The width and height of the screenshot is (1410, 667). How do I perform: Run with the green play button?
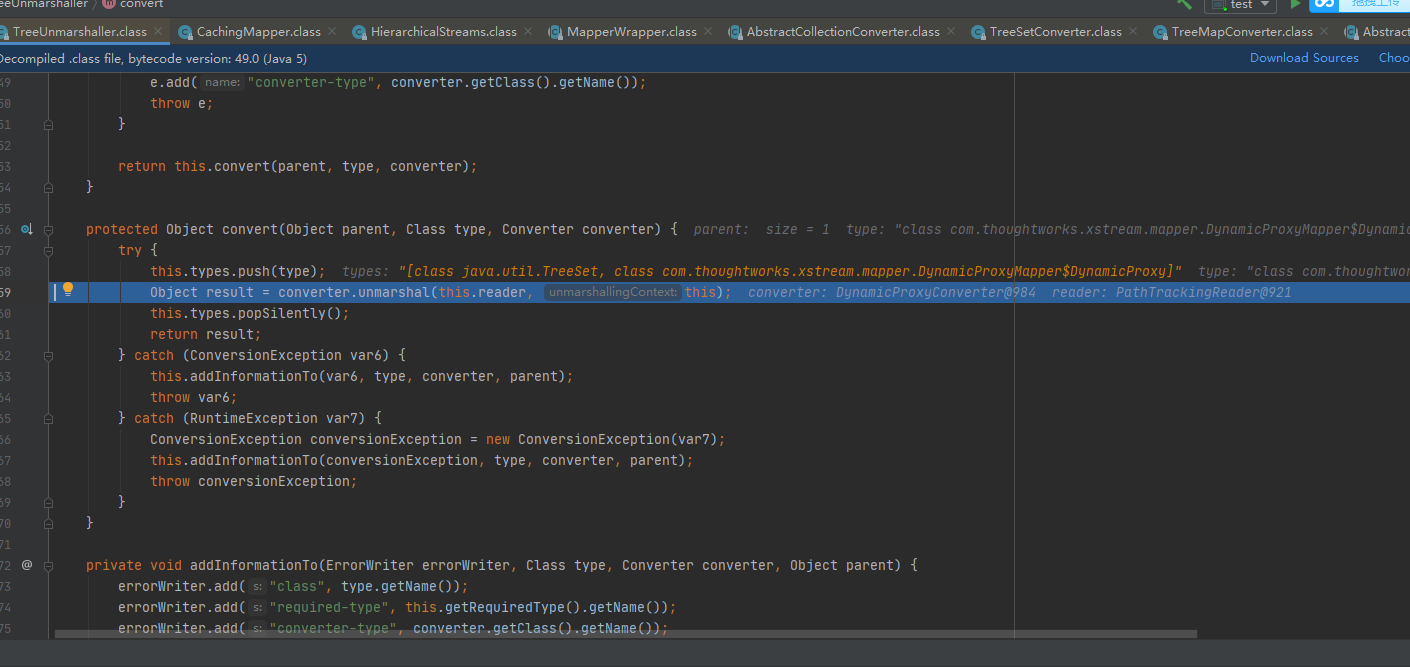tap(1295, 5)
